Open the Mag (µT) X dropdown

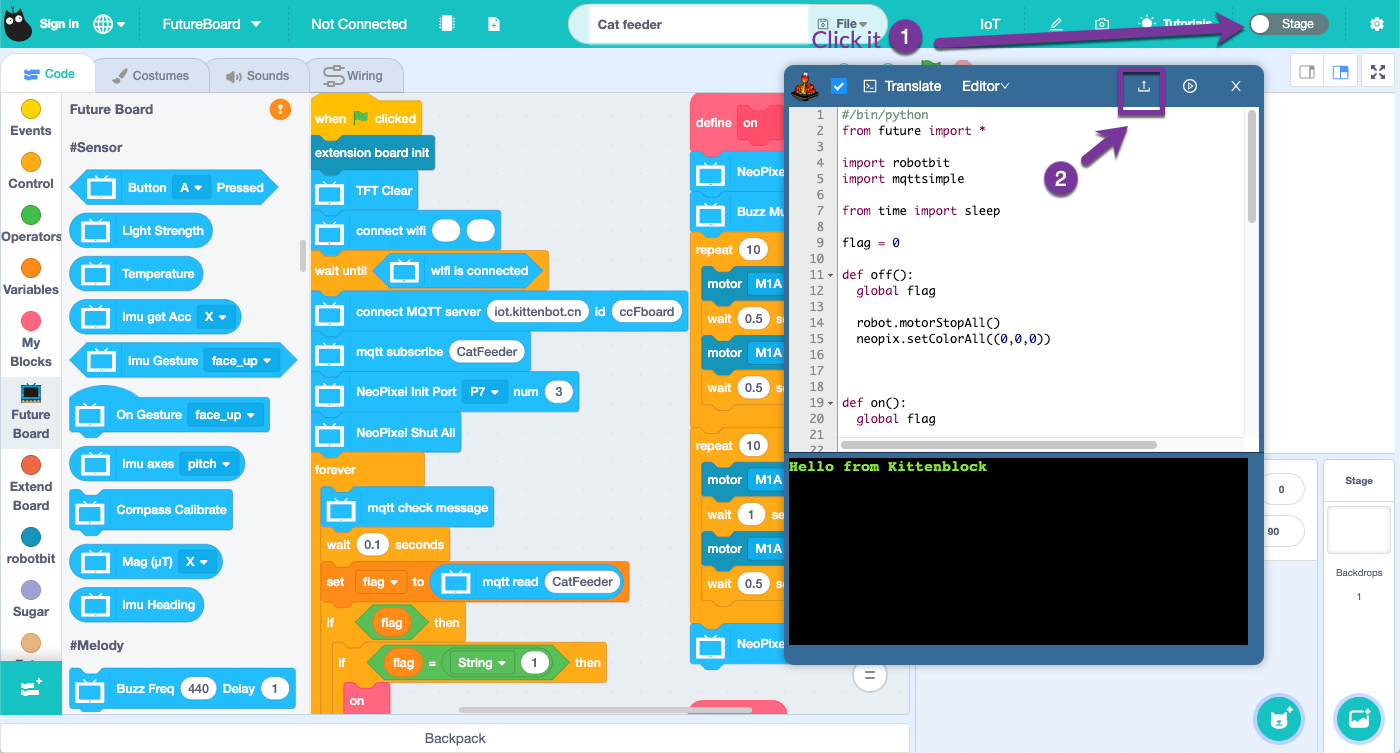pos(197,562)
